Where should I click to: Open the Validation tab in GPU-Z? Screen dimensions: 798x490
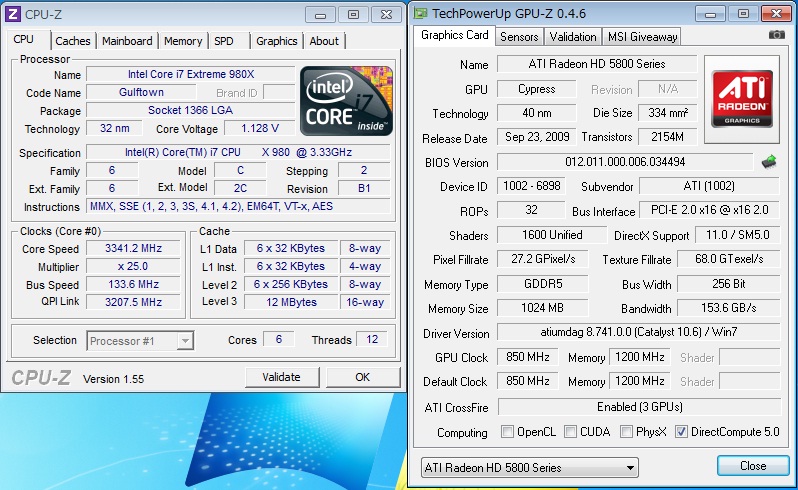coord(573,37)
